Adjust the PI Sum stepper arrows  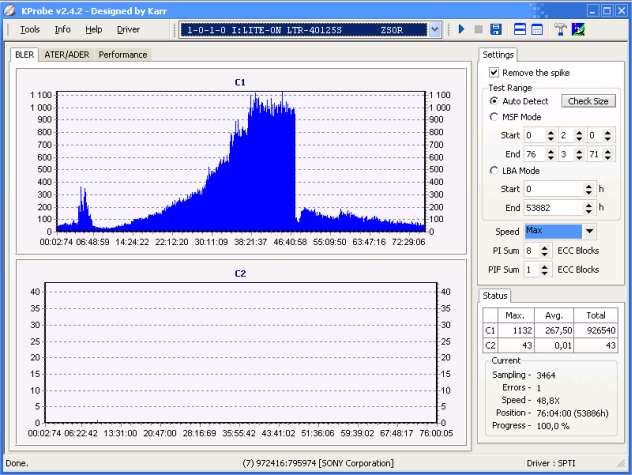click(x=545, y=251)
